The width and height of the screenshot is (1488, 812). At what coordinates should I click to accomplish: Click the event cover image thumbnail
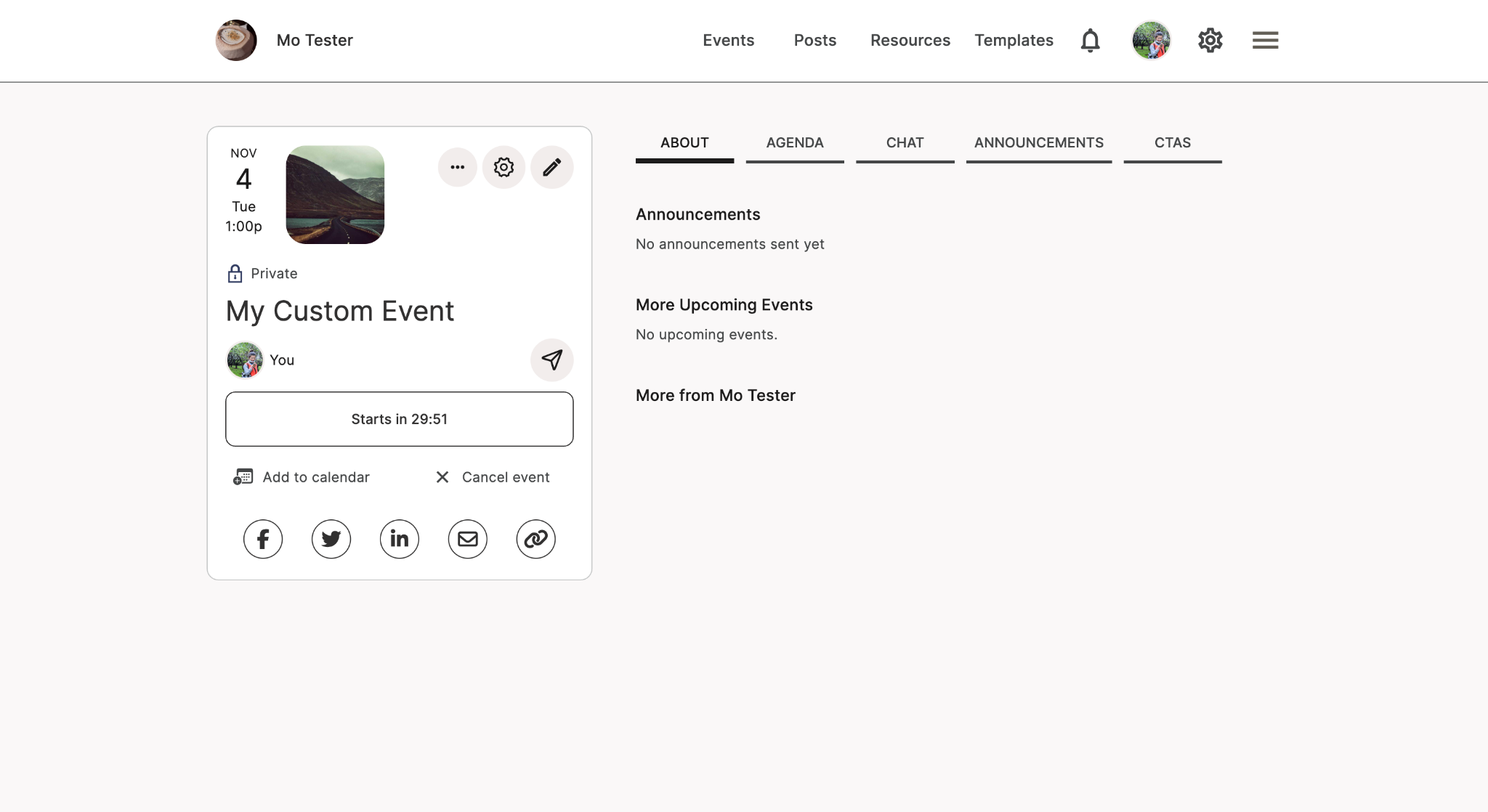click(x=335, y=195)
